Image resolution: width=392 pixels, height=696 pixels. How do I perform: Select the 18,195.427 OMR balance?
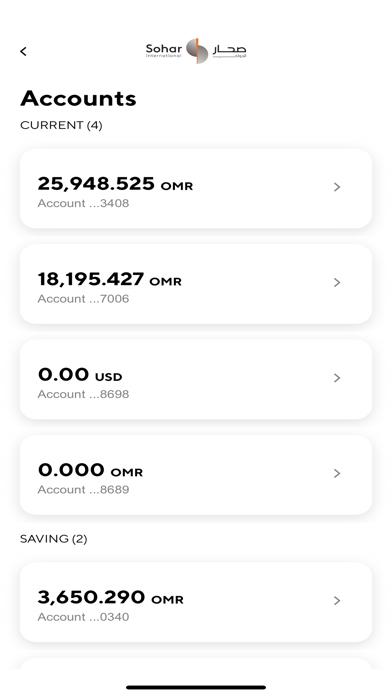click(x=110, y=279)
